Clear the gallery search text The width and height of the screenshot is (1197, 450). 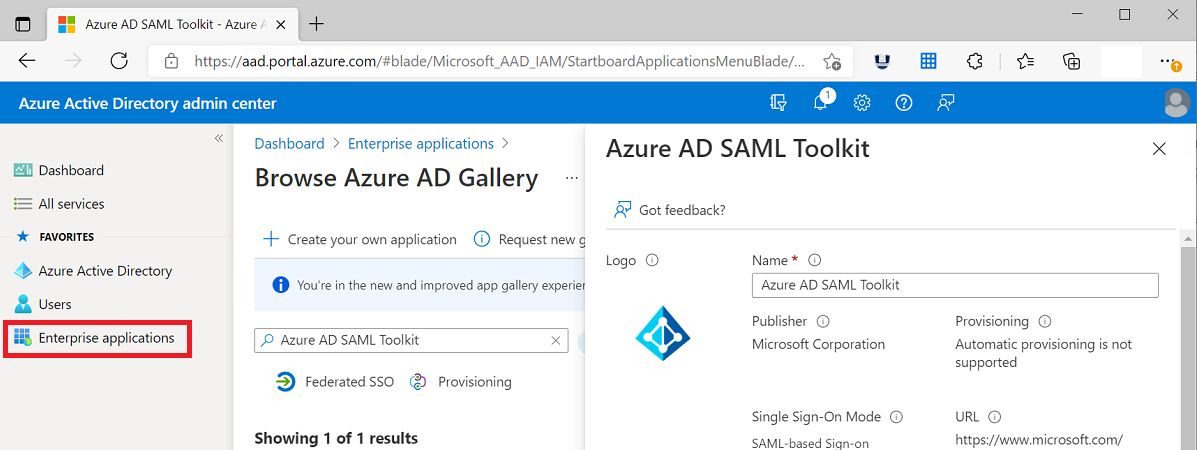pos(556,341)
